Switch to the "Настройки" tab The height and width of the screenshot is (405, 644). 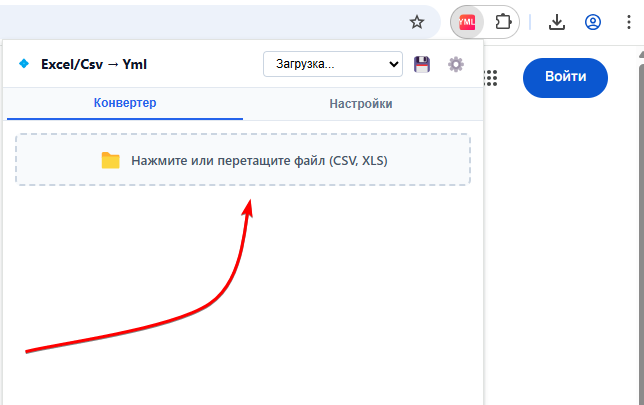click(x=361, y=103)
